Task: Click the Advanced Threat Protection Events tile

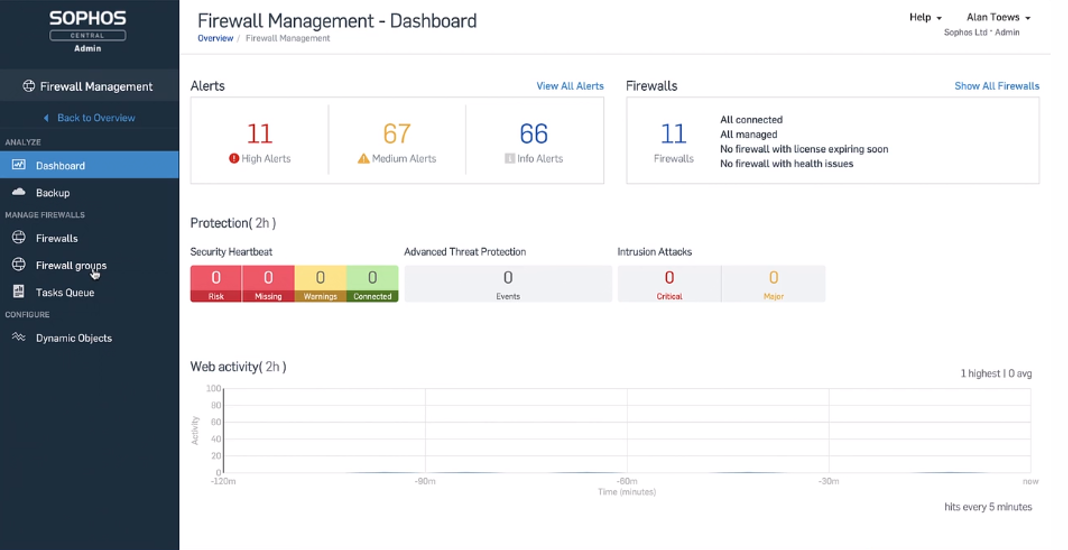Action: [x=508, y=284]
